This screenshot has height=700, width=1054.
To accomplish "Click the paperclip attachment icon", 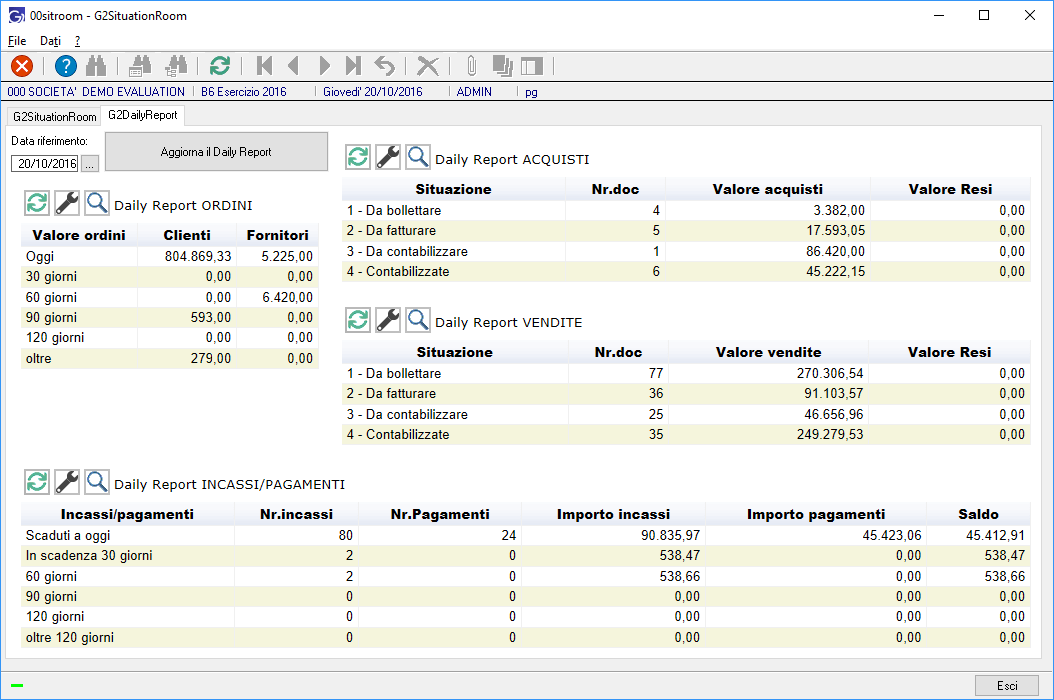I will (471, 66).
